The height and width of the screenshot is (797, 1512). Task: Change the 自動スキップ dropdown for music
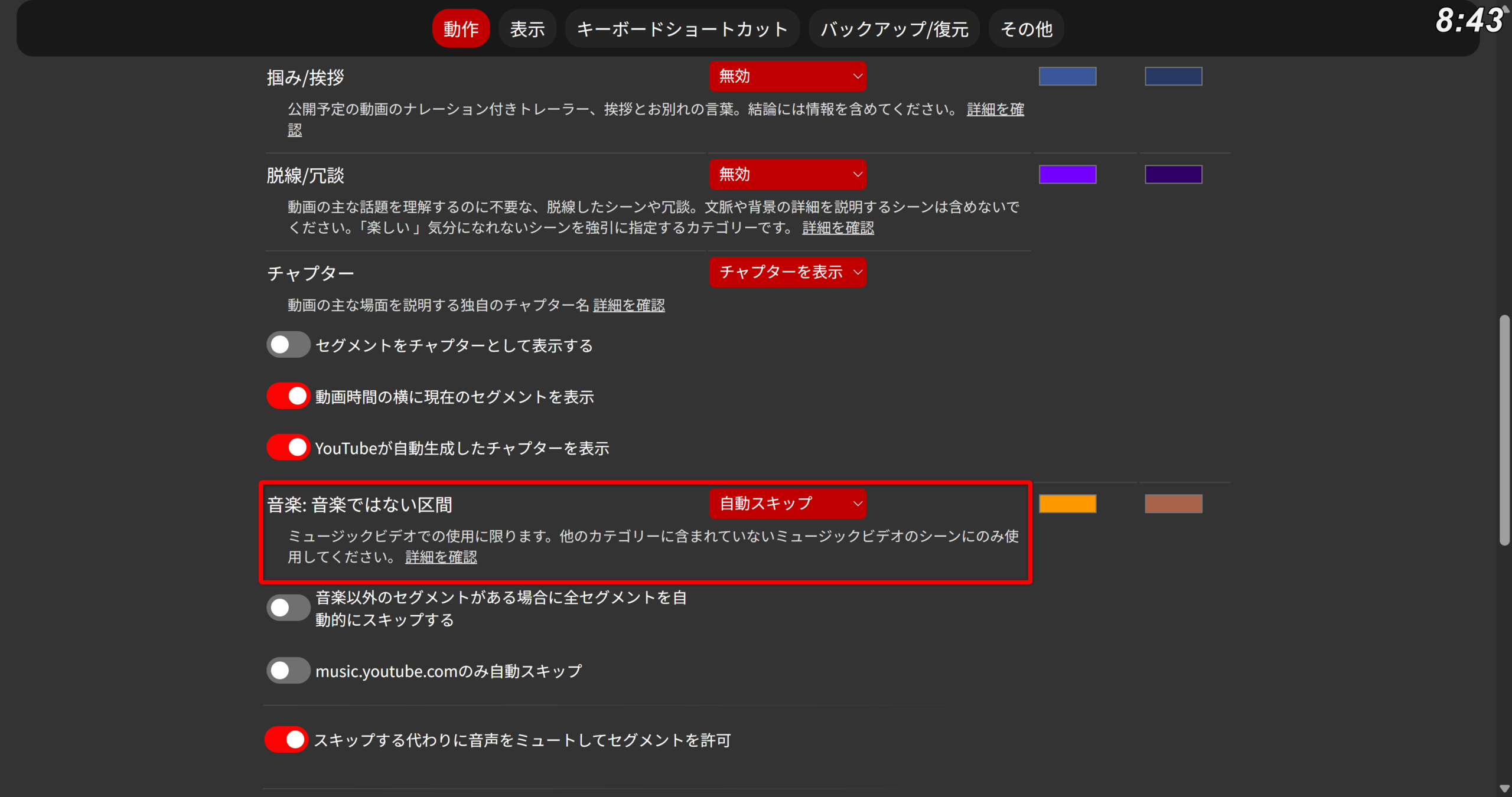pyautogui.click(x=787, y=504)
